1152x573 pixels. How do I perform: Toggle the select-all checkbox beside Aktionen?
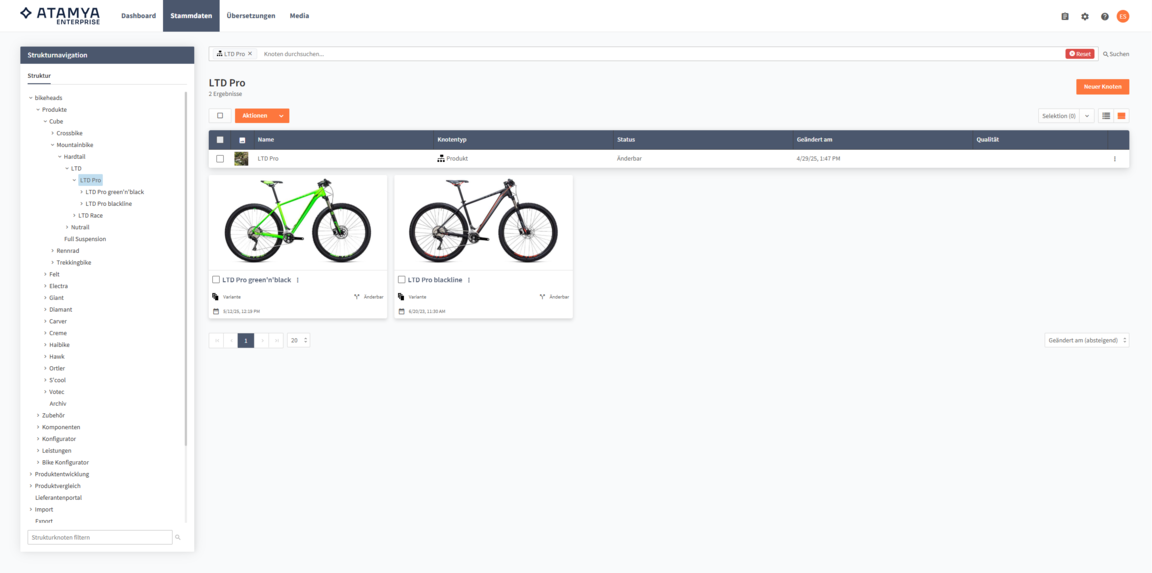220,115
